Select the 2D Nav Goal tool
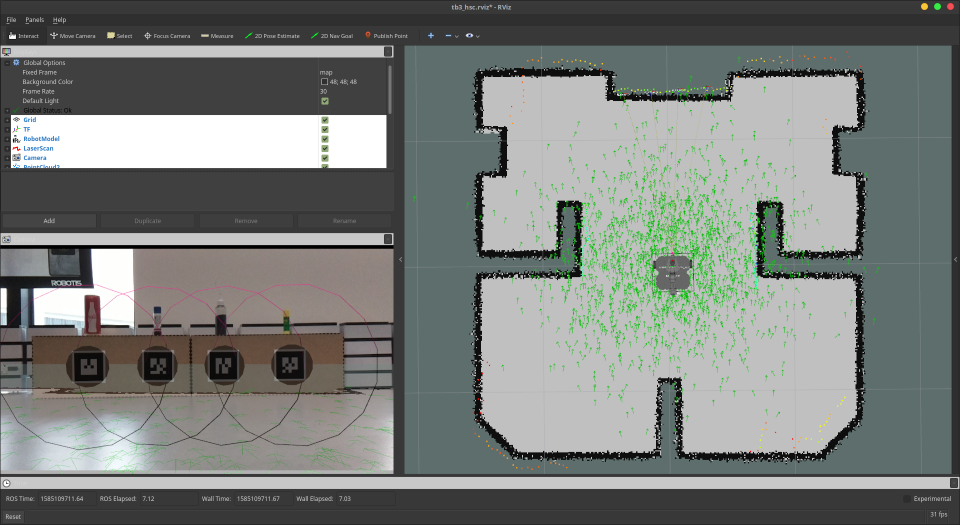 [332, 36]
